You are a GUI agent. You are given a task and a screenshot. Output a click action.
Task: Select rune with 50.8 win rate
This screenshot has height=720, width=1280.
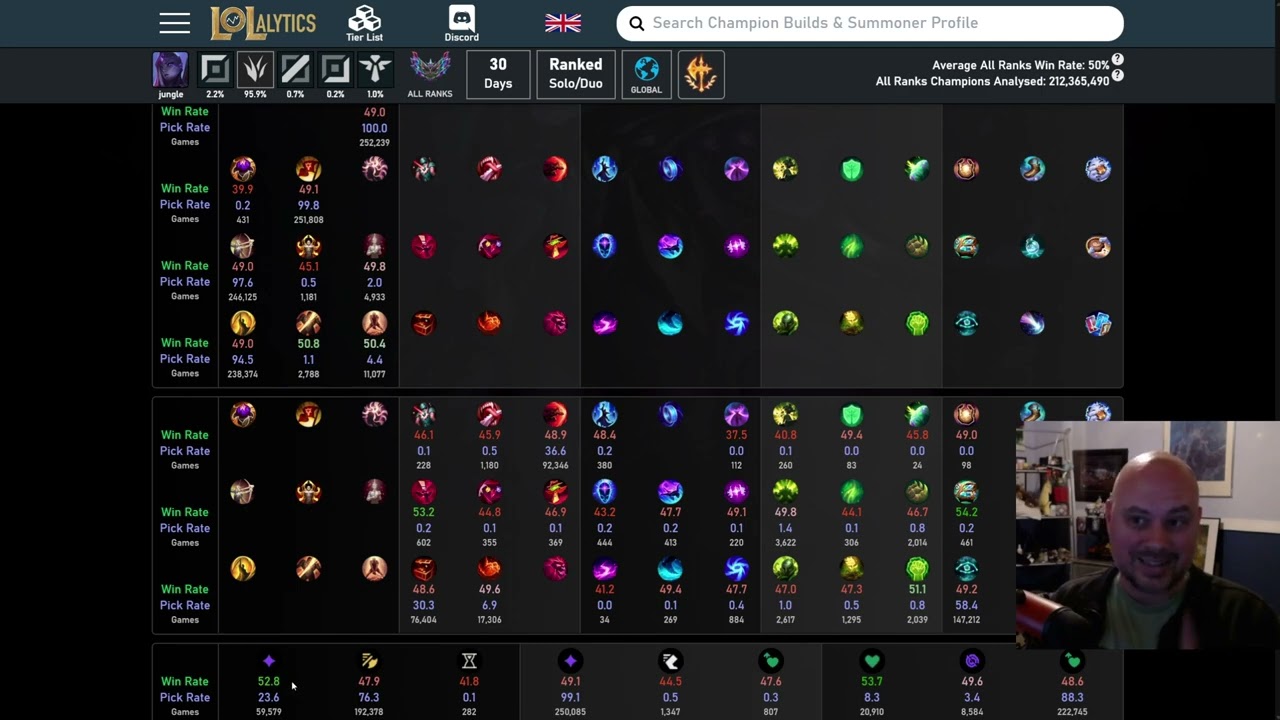tap(308, 323)
